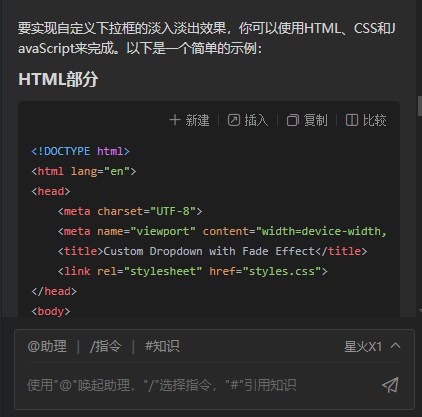Select the /指令 command shortcut

click(105, 346)
